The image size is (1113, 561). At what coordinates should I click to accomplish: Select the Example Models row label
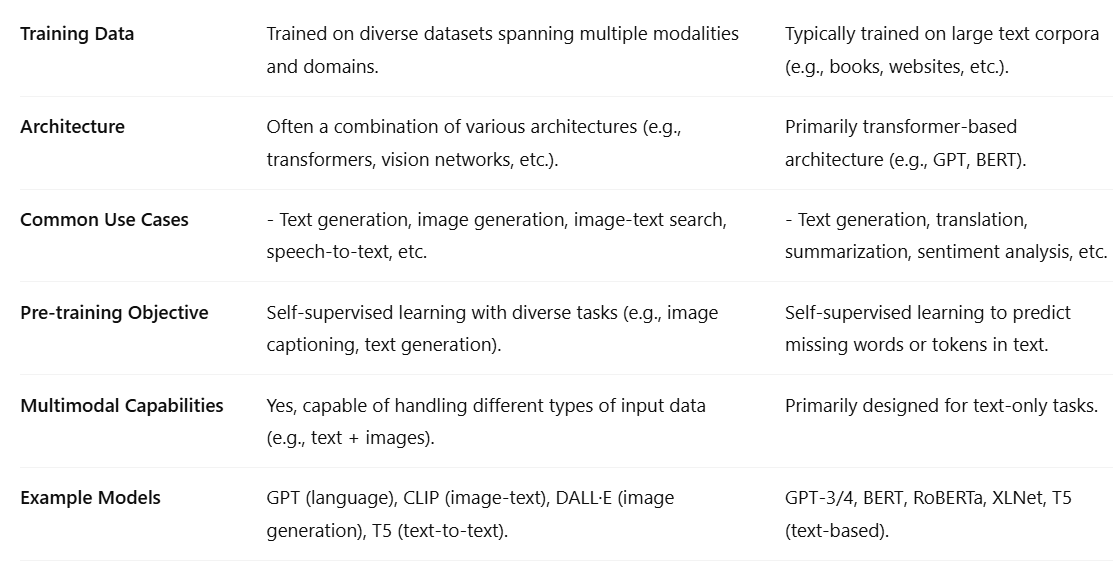coord(90,498)
